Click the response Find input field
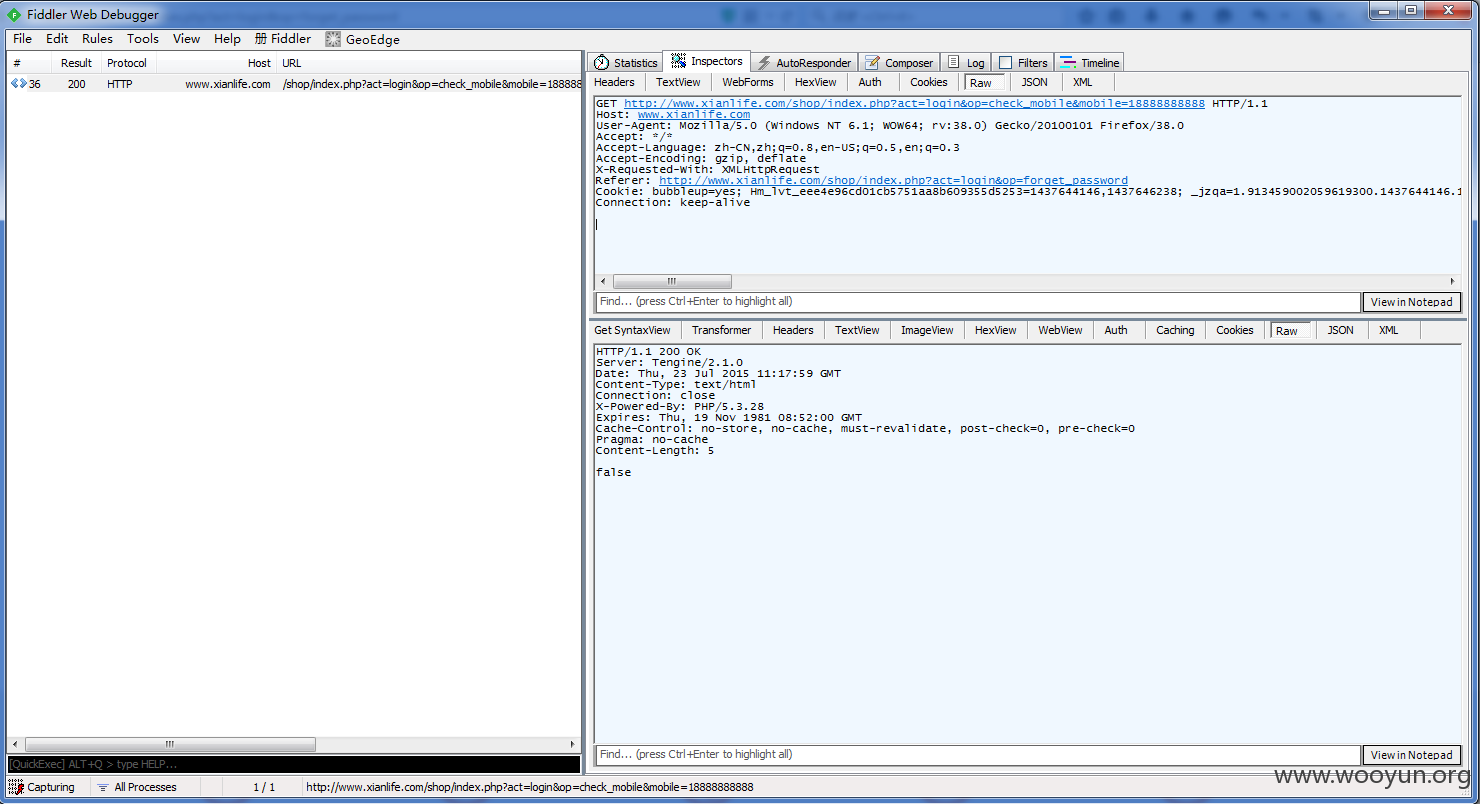 click(x=978, y=754)
